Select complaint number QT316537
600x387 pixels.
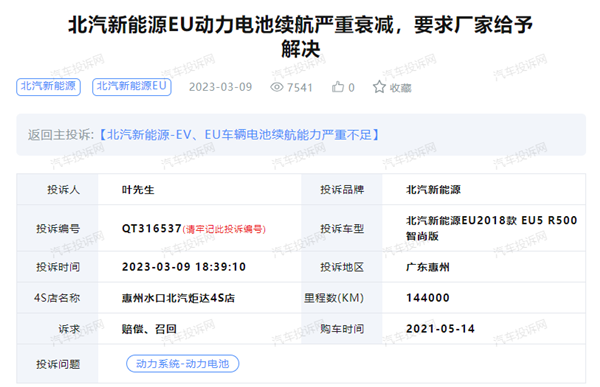click(x=152, y=229)
